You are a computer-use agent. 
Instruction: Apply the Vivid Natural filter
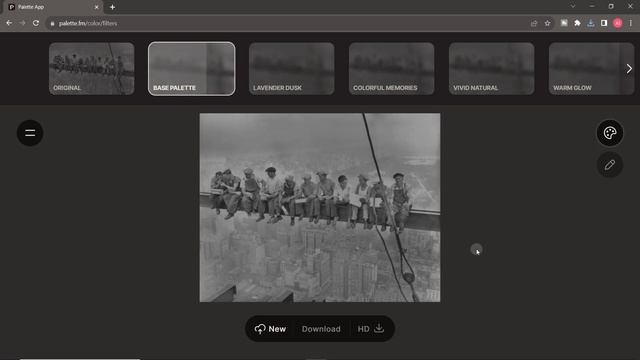(491, 69)
